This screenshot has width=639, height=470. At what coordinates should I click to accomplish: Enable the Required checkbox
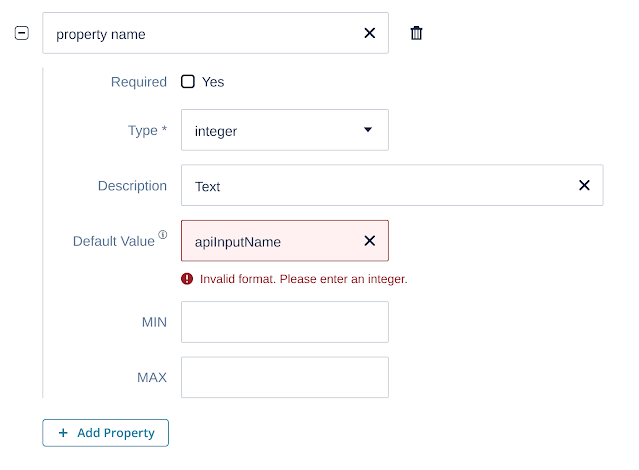coord(188,82)
